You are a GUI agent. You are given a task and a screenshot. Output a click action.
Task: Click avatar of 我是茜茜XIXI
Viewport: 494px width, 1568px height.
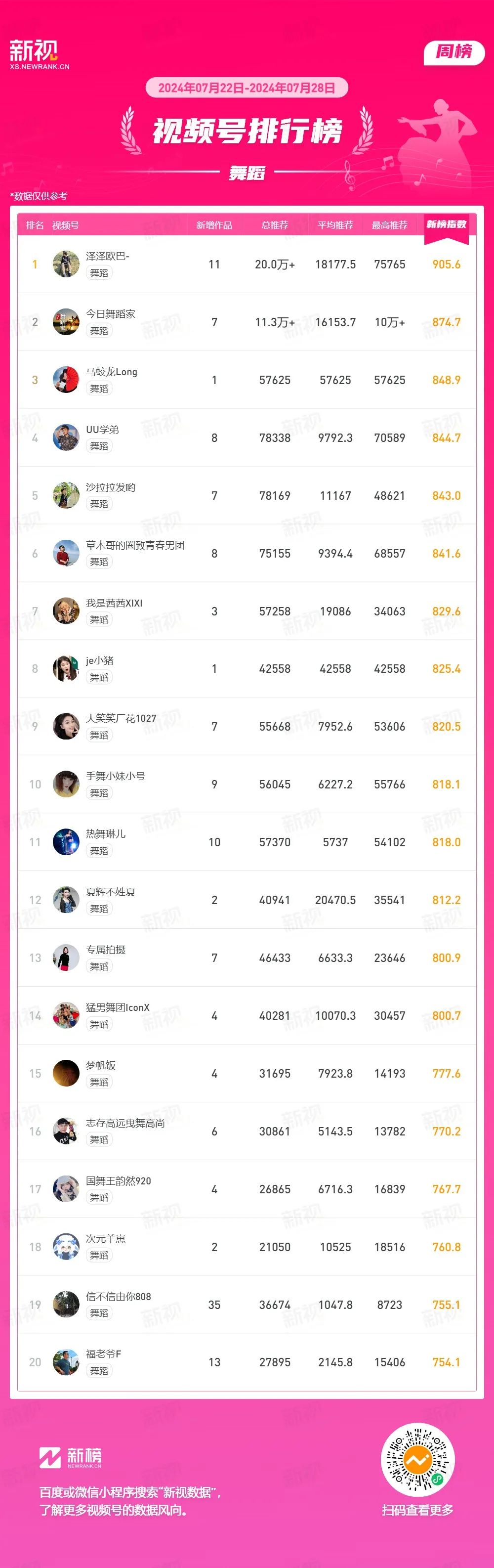click(x=66, y=611)
